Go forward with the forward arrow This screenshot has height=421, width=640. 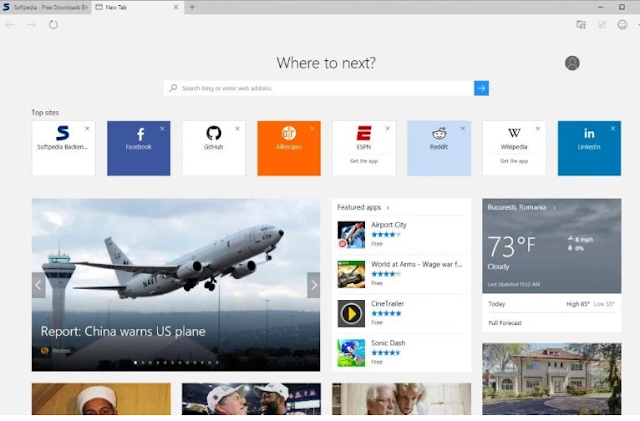31,25
